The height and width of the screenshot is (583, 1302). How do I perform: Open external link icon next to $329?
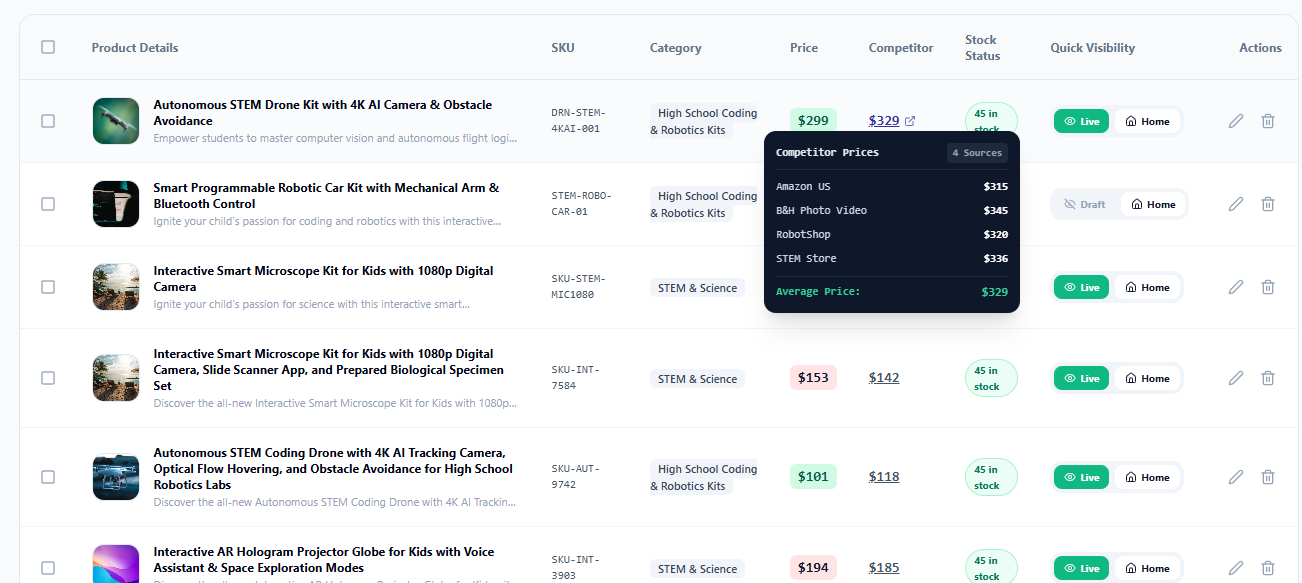(x=910, y=121)
